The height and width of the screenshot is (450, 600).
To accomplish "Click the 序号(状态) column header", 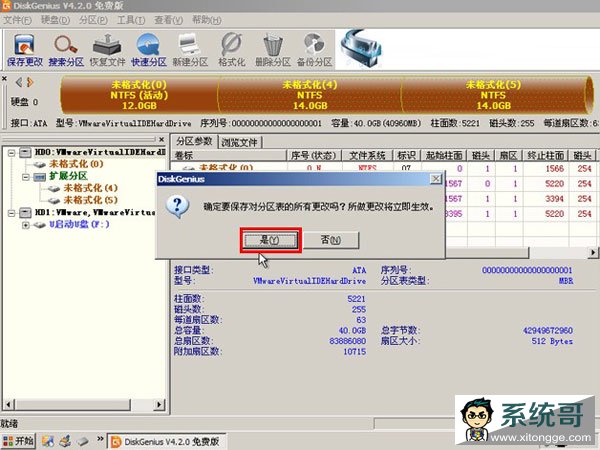I will [x=314, y=155].
